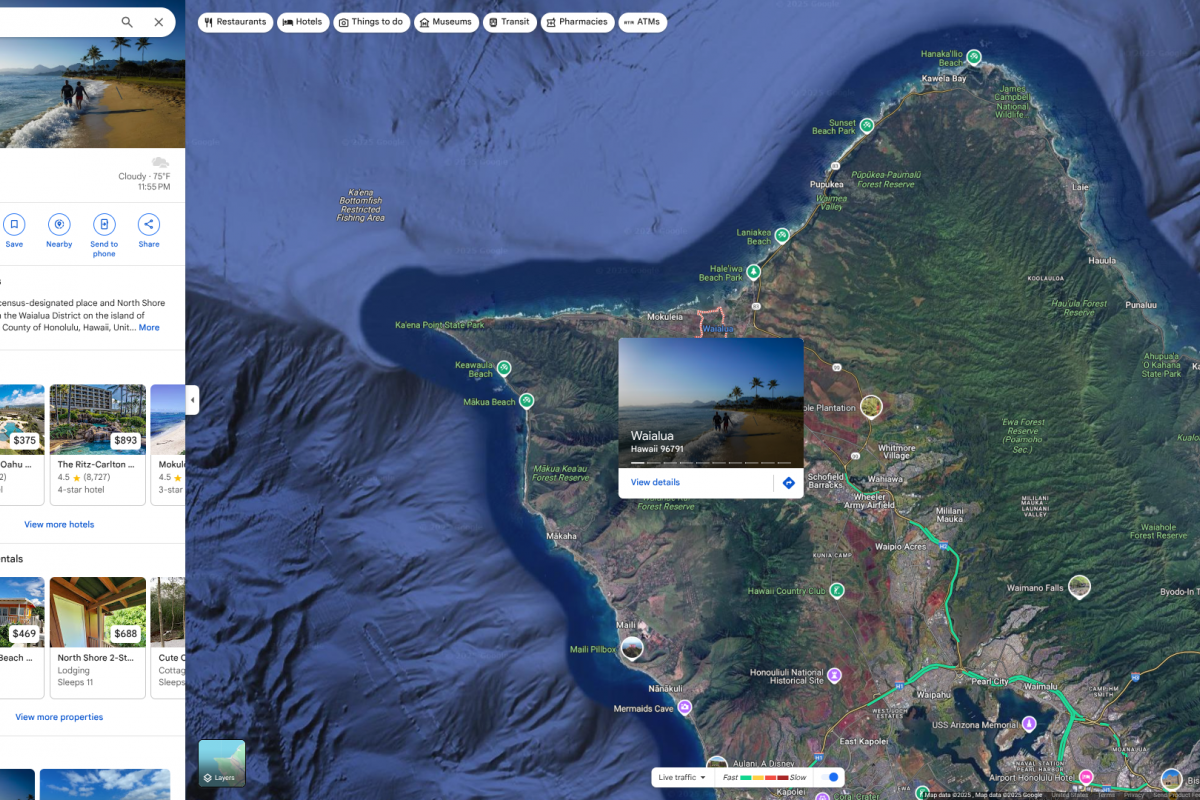Viewport: 1200px width, 800px height.
Task: Select the Restaurants category chip
Action: 235,22
